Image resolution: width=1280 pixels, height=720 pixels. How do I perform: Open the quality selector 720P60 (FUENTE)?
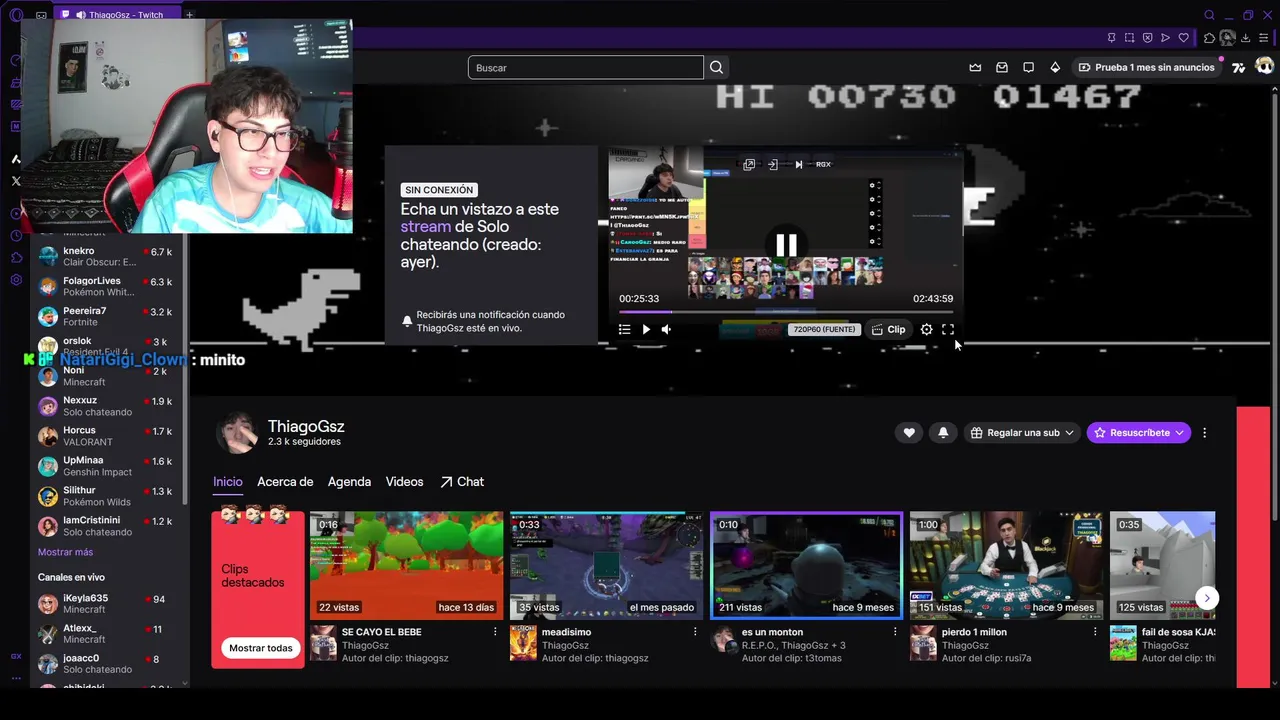(824, 329)
